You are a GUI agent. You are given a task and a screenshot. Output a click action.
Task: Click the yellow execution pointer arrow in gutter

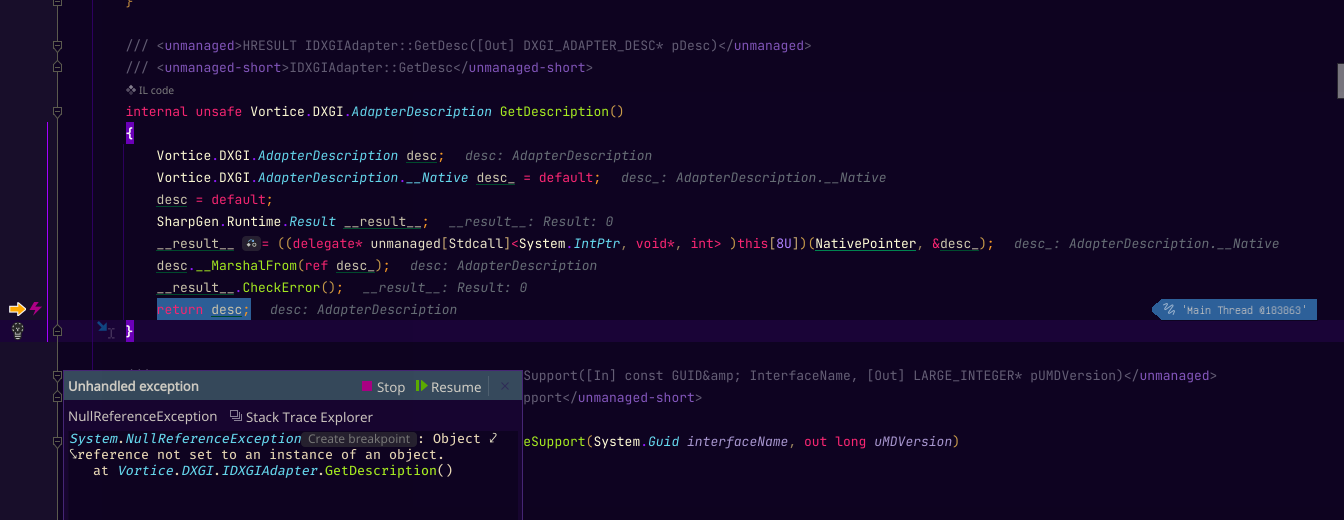pos(16,309)
